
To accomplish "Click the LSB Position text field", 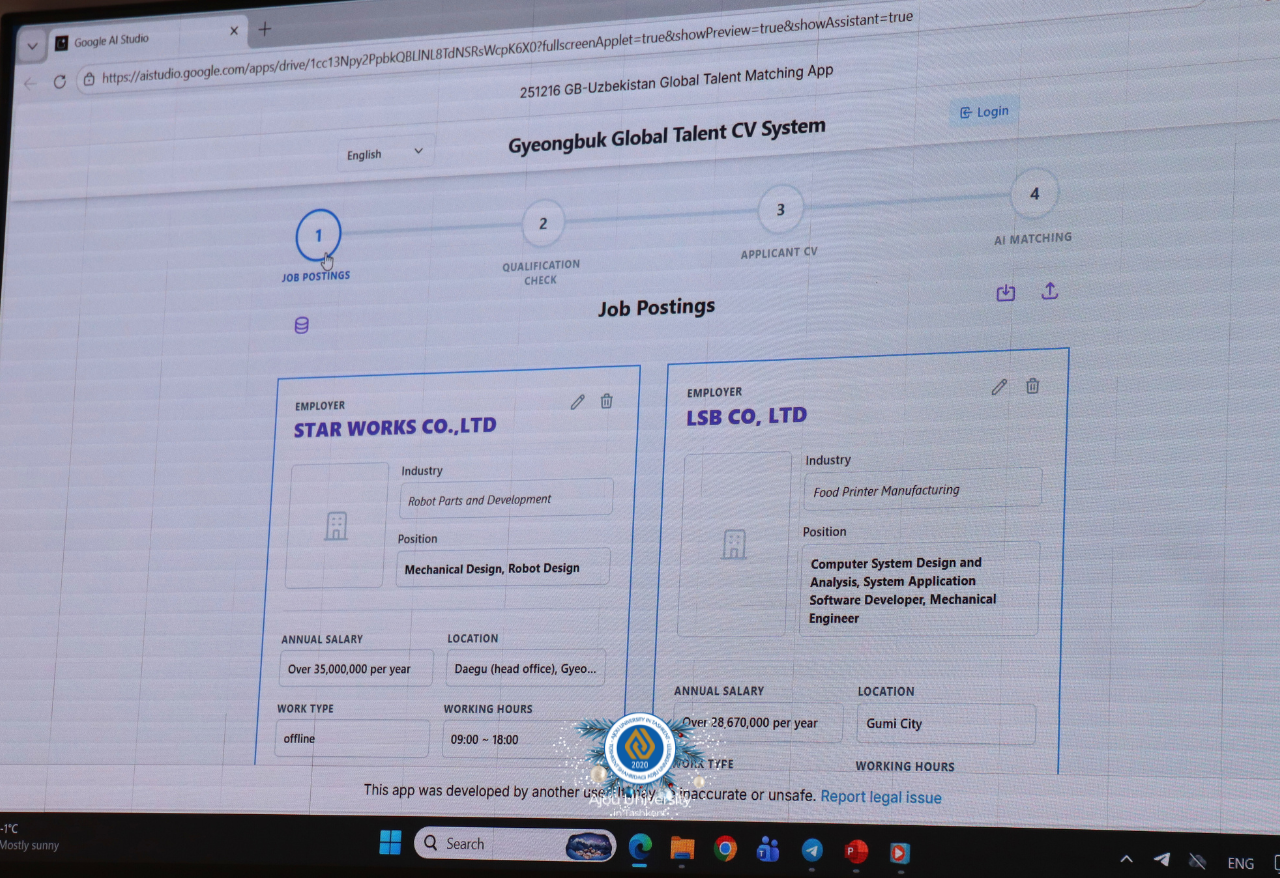I will coord(919,590).
